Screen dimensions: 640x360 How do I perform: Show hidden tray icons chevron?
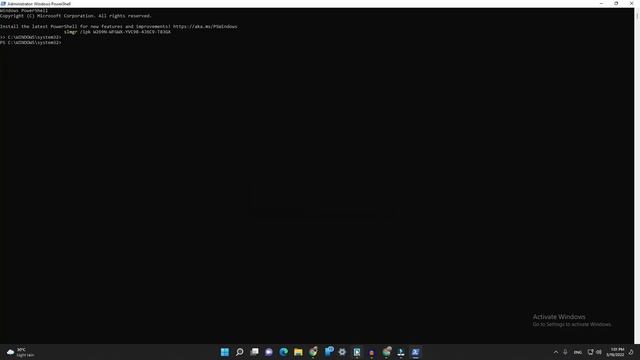coord(556,352)
